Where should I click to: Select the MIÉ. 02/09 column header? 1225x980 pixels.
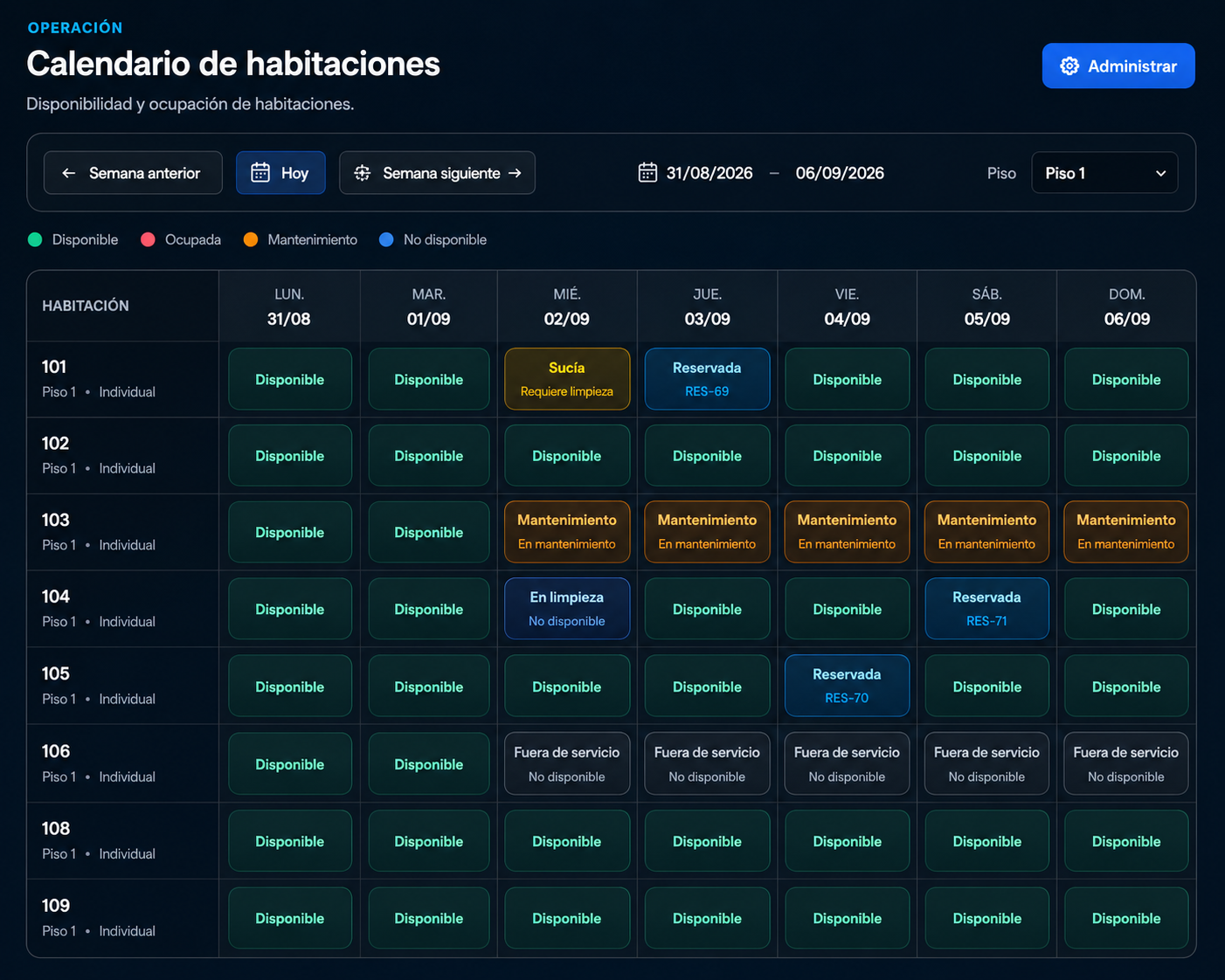coord(567,307)
